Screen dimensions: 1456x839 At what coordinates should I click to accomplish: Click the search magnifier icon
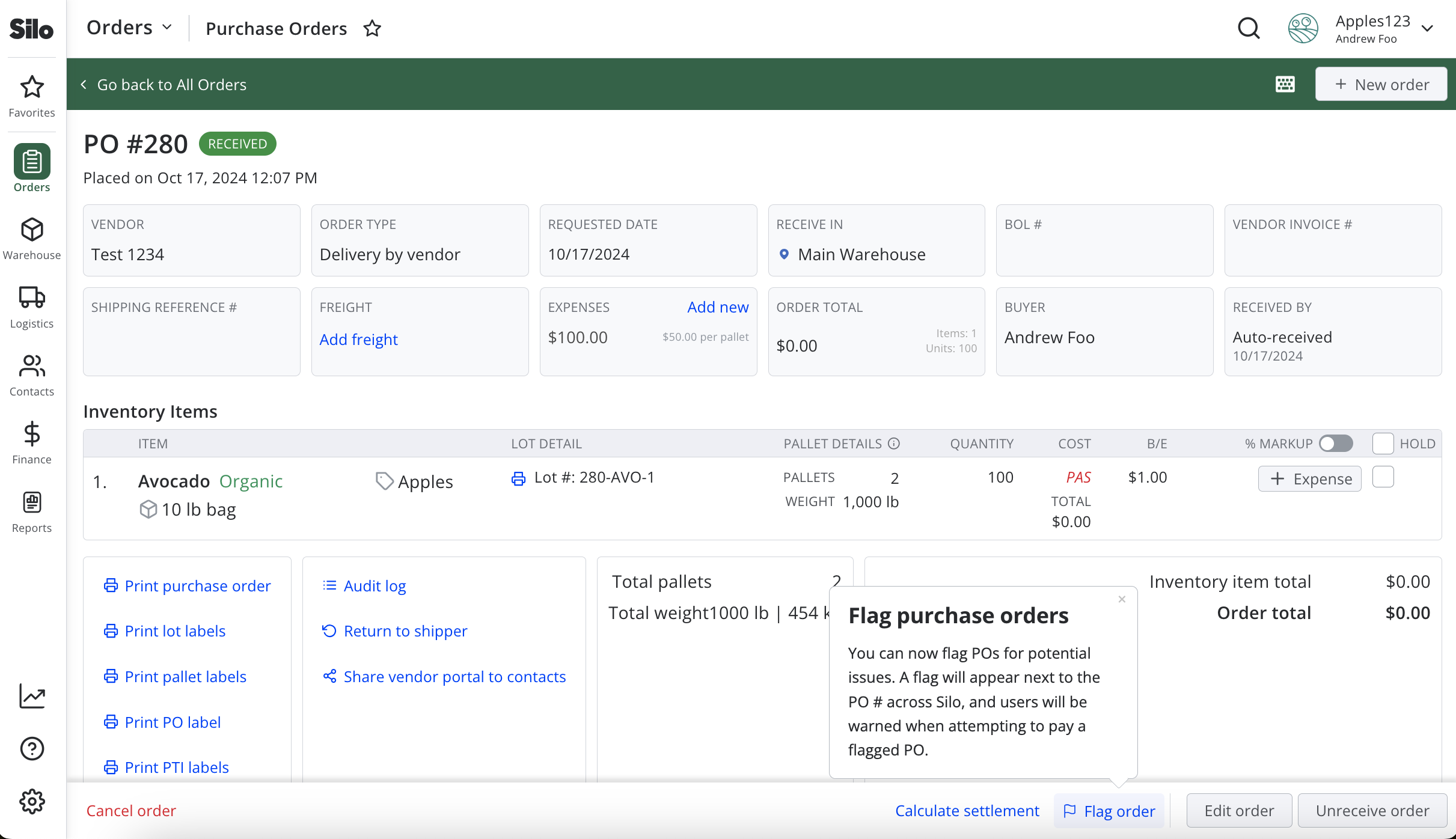click(1249, 28)
